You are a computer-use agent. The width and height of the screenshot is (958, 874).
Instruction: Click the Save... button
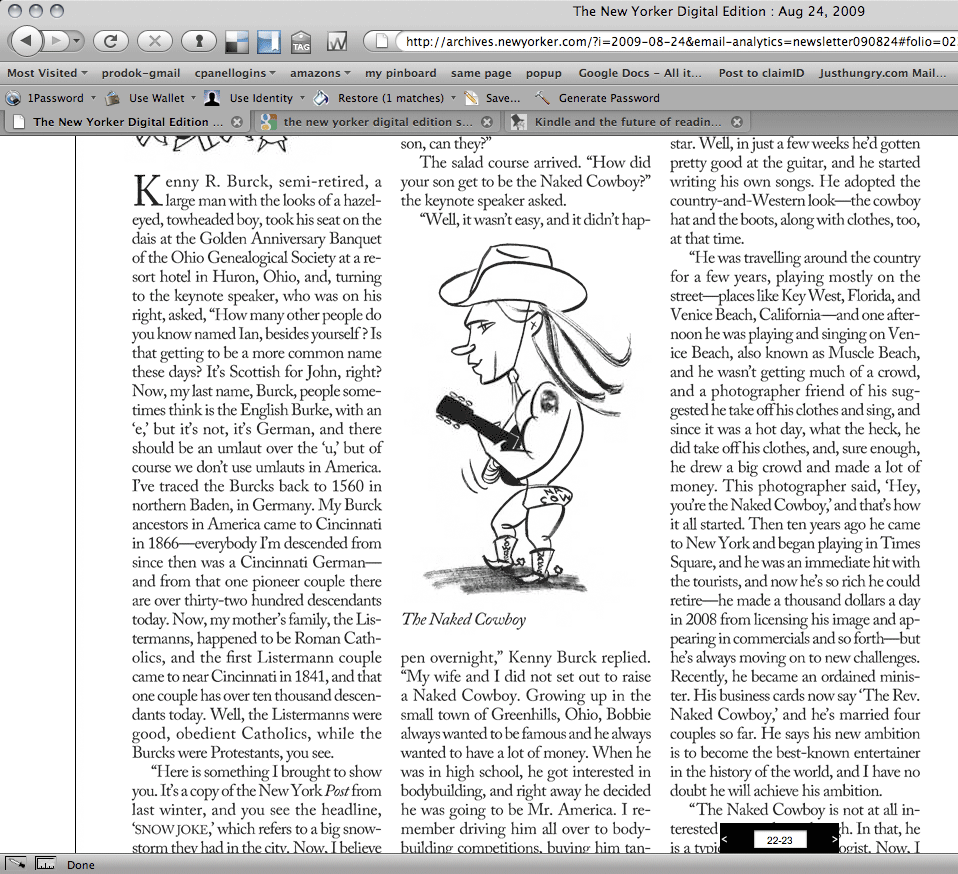tap(503, 98)
